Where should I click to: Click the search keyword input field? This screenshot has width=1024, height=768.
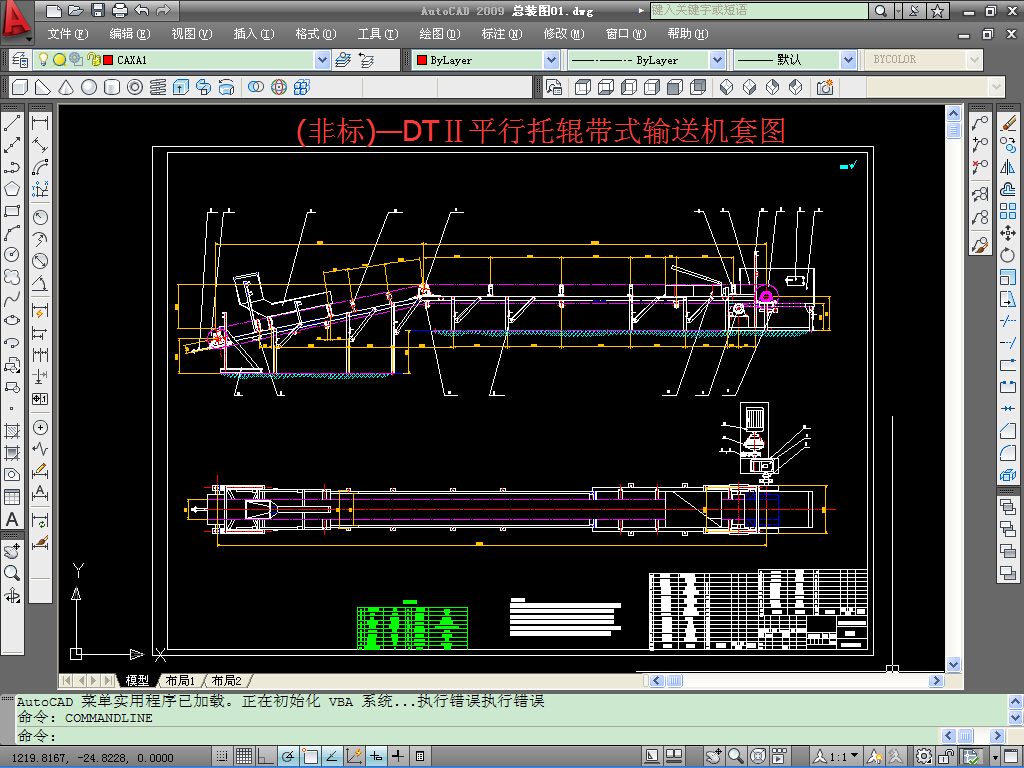point(759,10)
